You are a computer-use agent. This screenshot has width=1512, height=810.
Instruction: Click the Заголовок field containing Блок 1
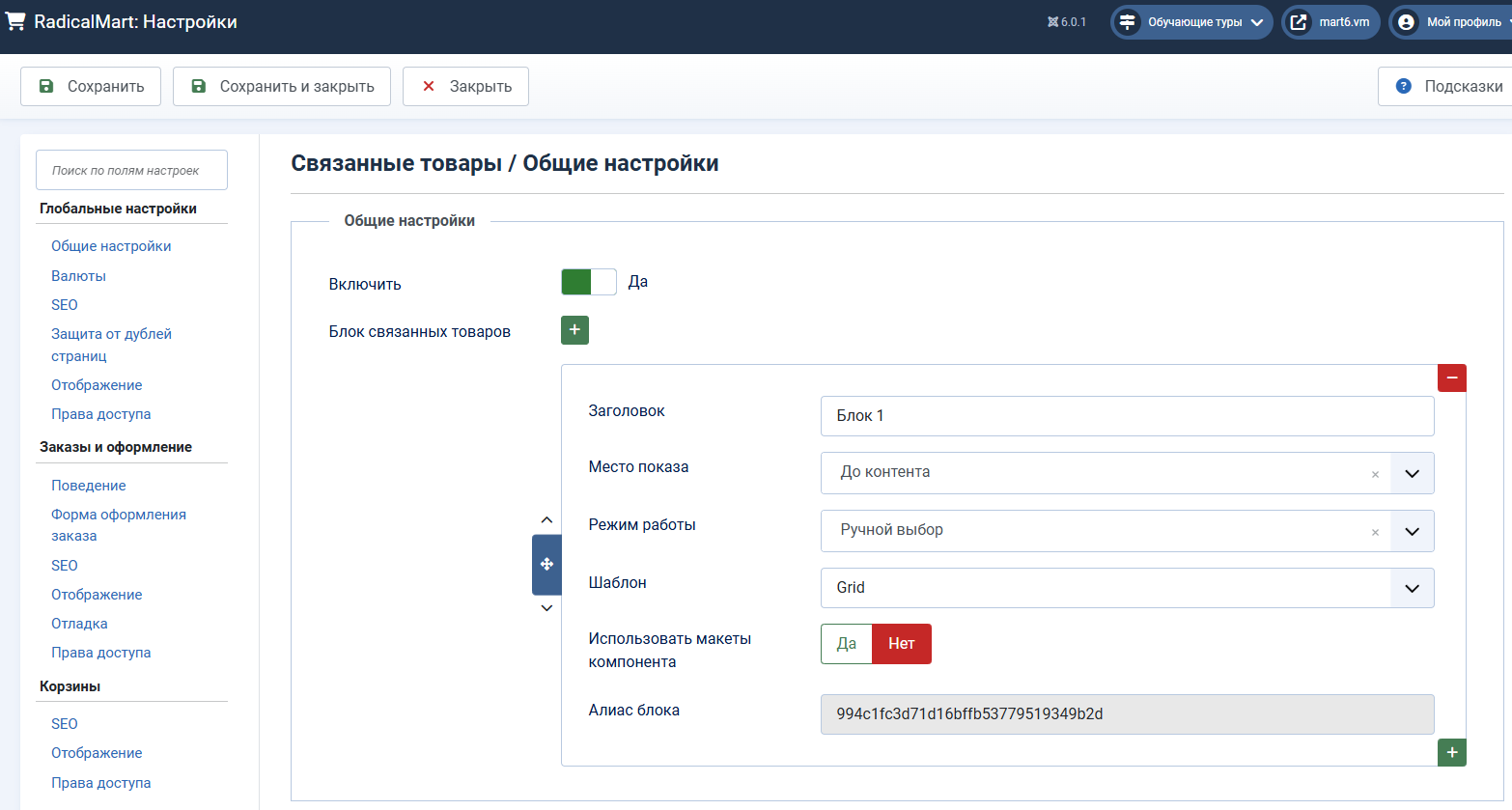point(1126,416)
